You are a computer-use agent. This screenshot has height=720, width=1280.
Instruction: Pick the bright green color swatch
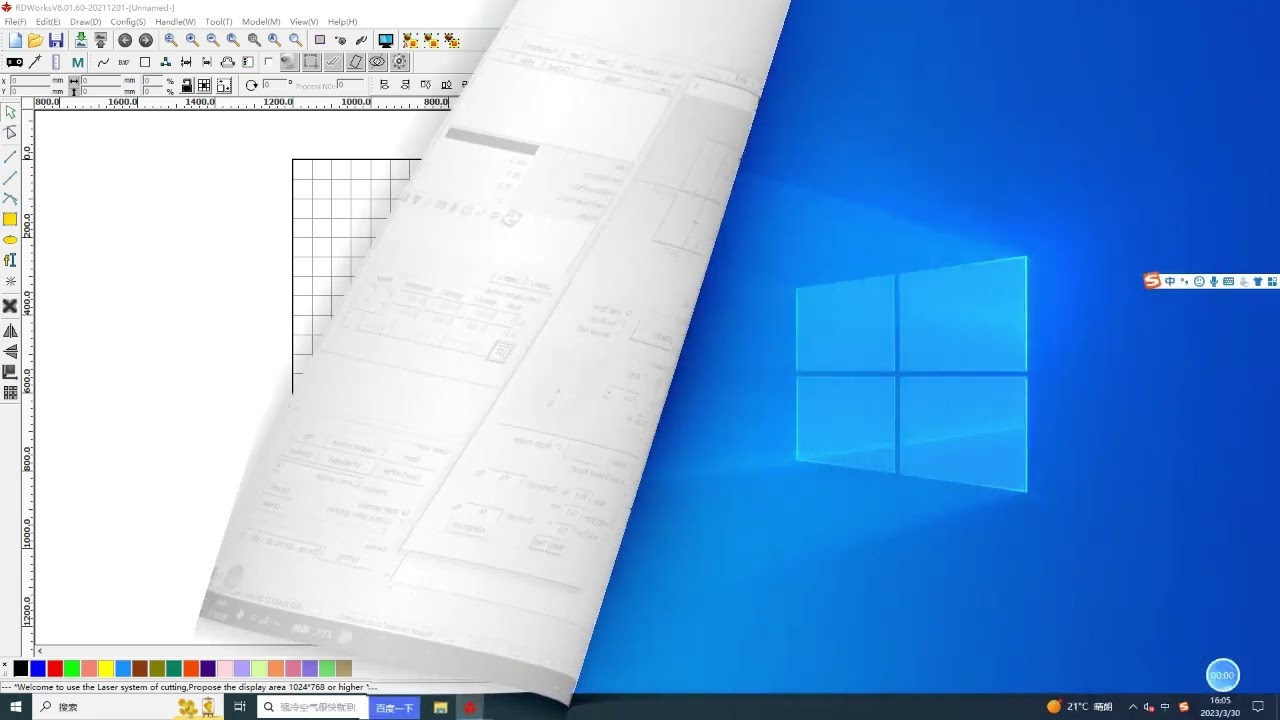click(72, 668)
